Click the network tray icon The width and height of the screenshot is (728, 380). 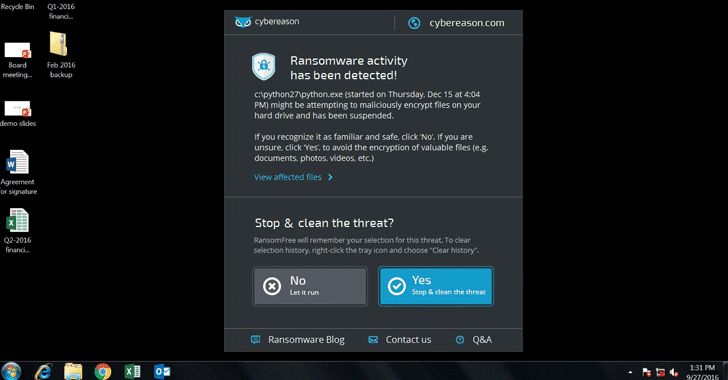[x=660, y=372]
